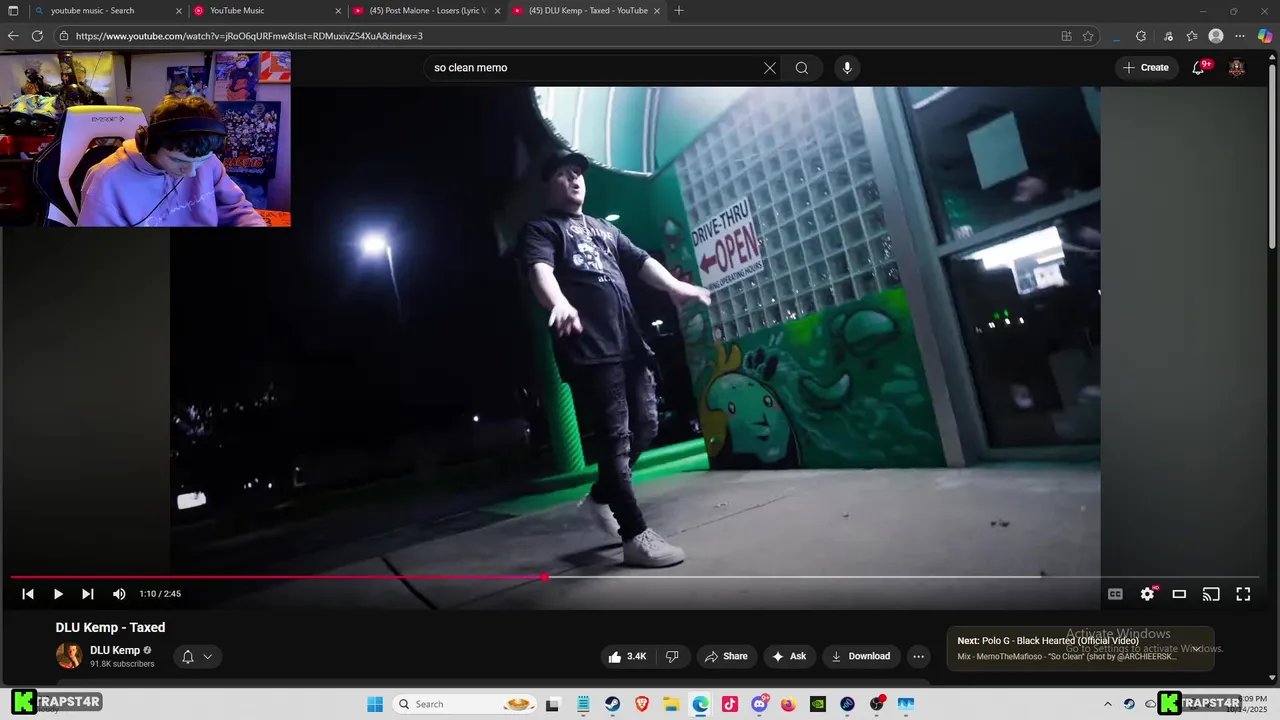Open the media control extension icon in browser toolbar
Image resolution: width=1280 pixels, height=720 pixels.
click(x=1167, y=36)
